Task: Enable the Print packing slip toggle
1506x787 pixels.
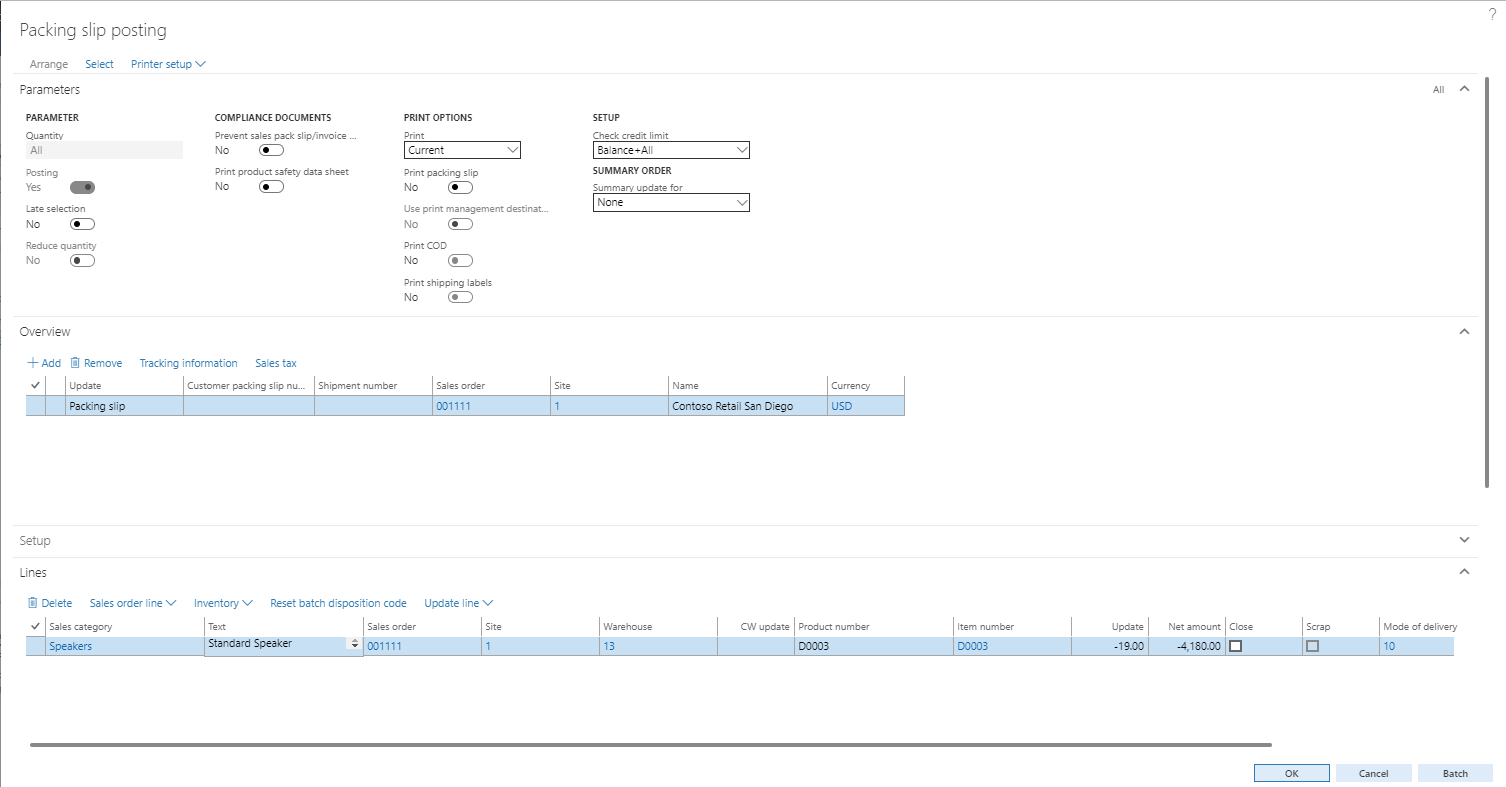Action: [460, 188]
